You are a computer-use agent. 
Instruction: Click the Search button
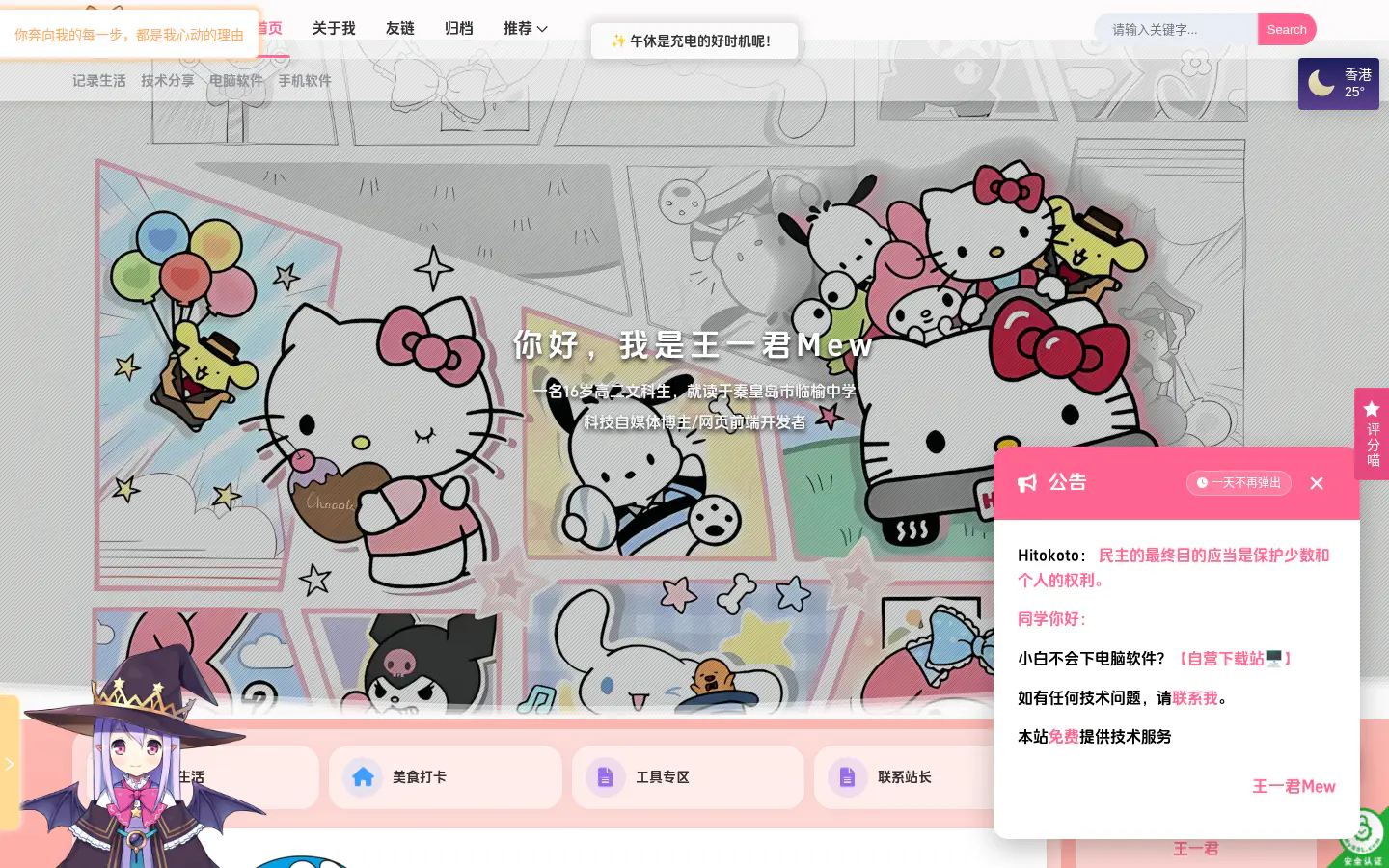point(1287,29)
